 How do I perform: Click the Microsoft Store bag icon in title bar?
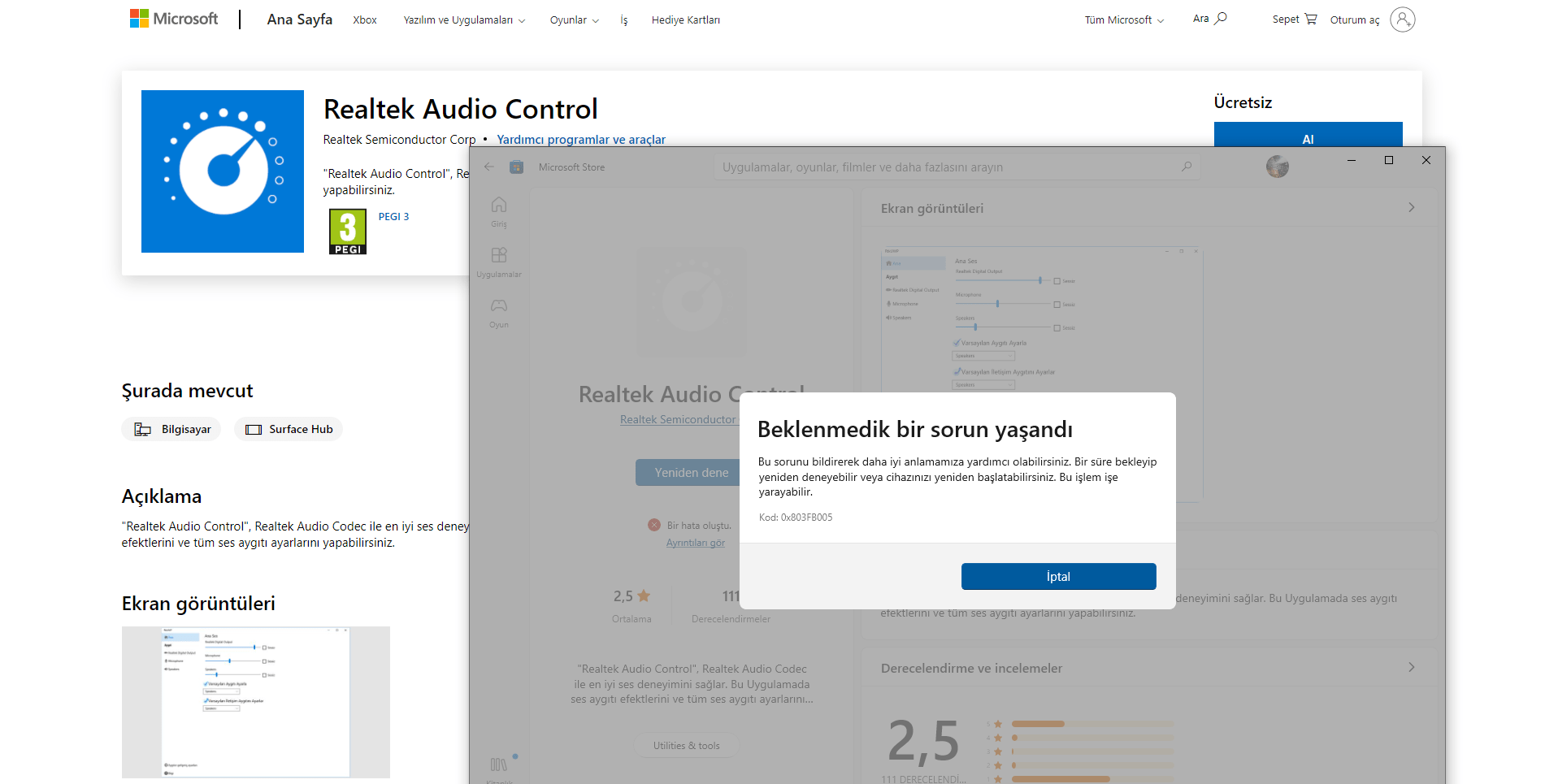click(516, 167)
